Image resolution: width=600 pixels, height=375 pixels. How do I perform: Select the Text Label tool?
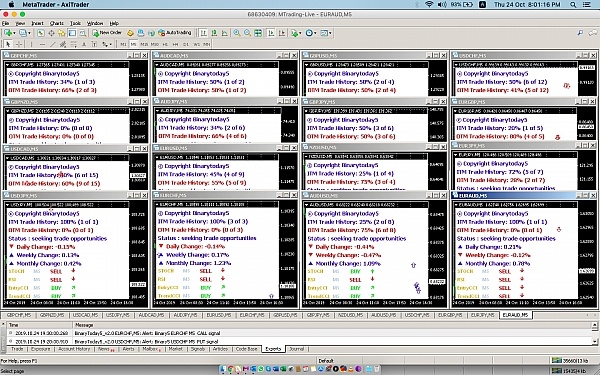click(94, 44)
